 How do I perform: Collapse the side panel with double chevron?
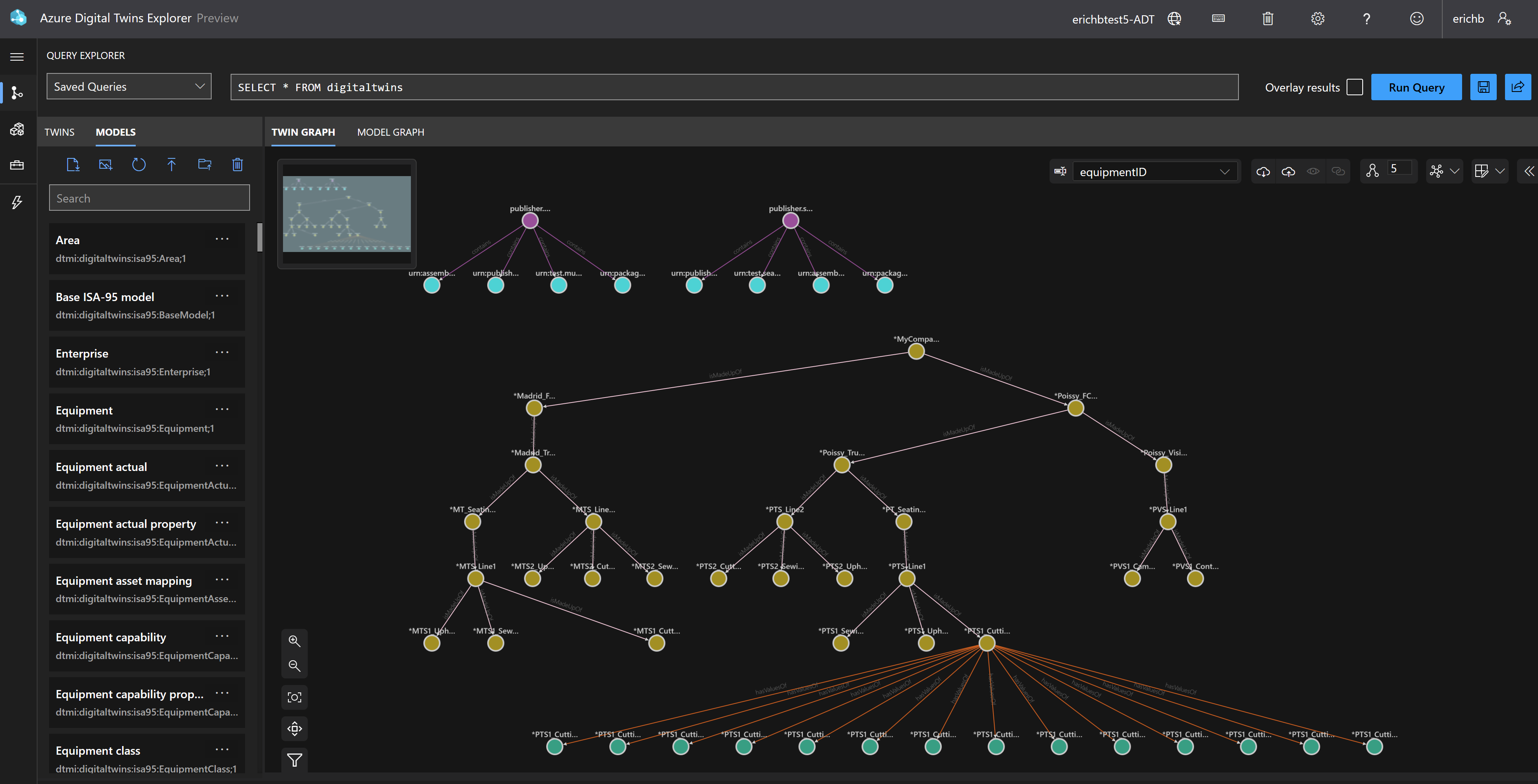pos(1529,172)
